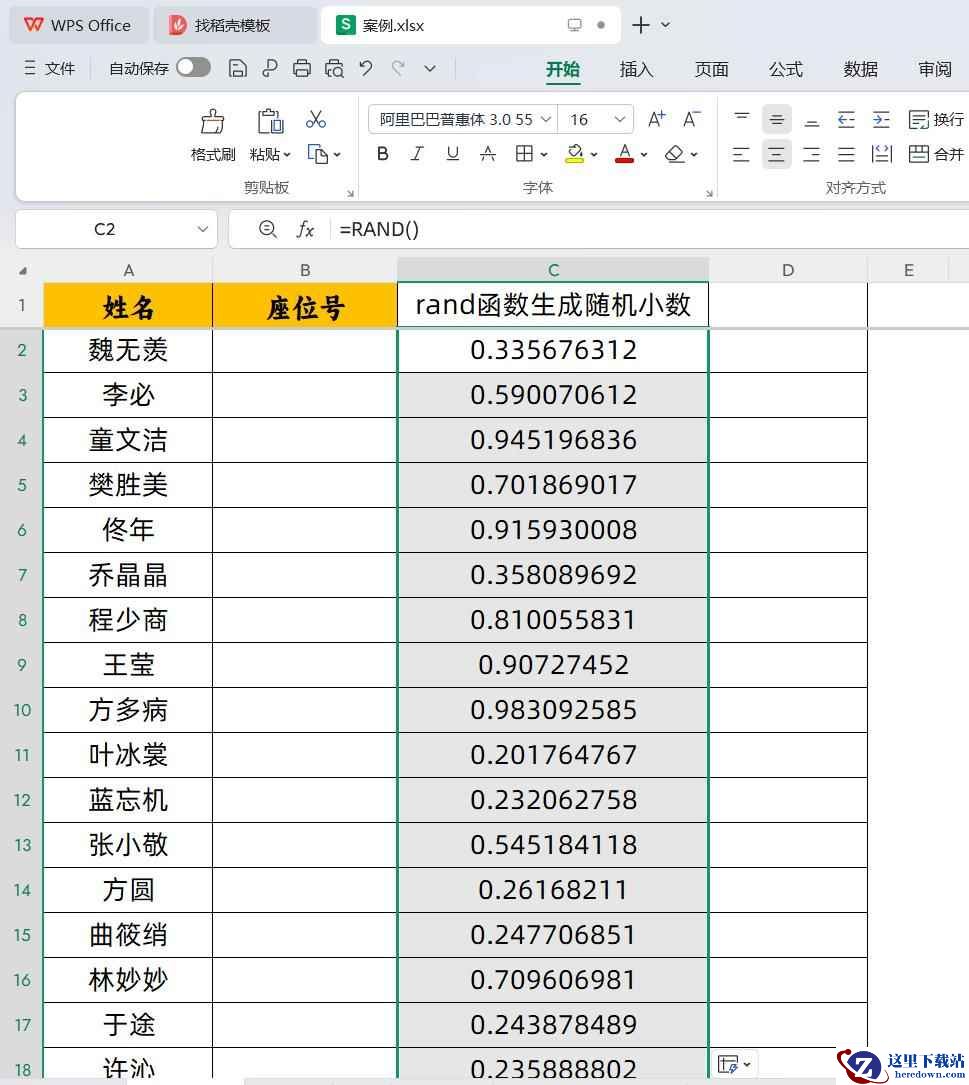969x1085 pixels.
Task: Click the 合并 merge cells button
Action: pyautogui.click(x=936, y=154)
